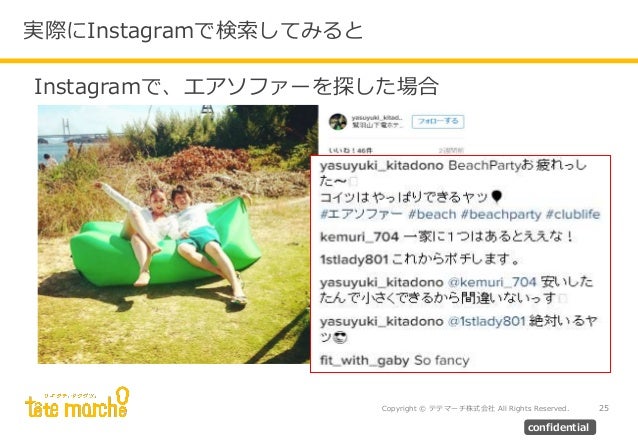Open the truncated yasuyuki_kitad.. username beside avatar
The width and height of the screenshot is (638, 442).
(377, 118)
